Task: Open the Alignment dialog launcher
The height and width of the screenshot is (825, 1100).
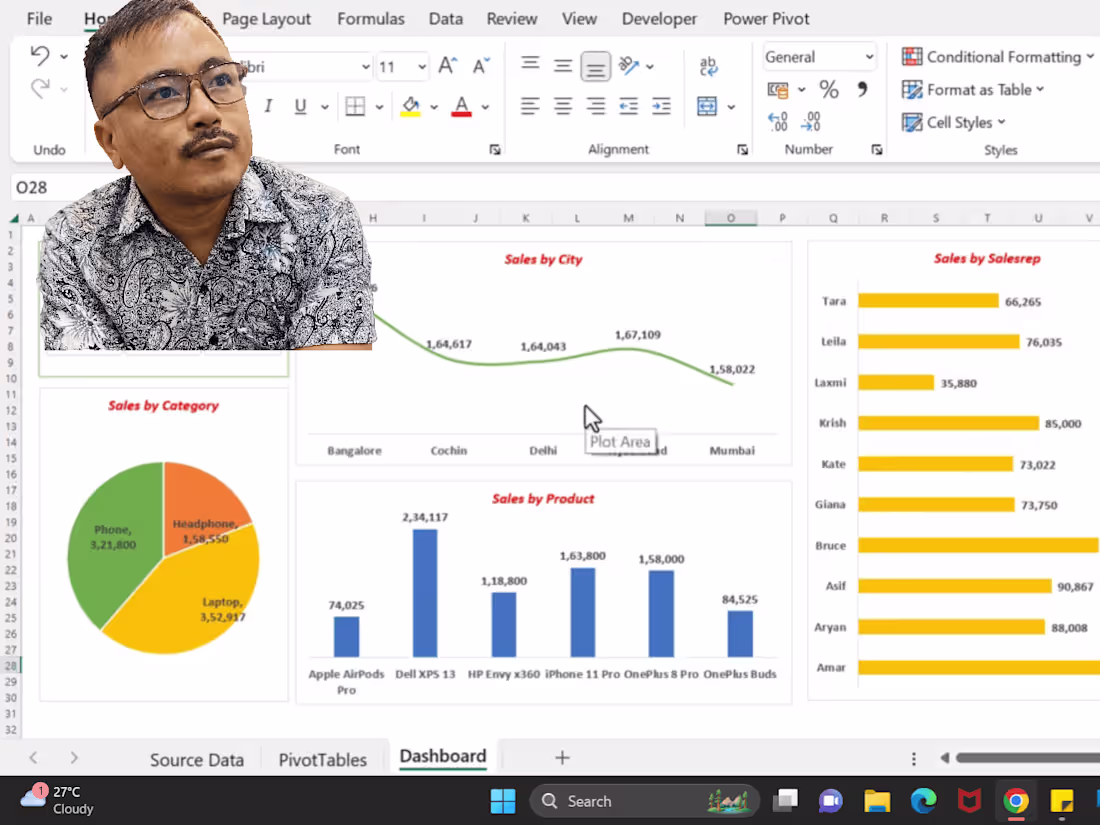Action: pos(742,149)
